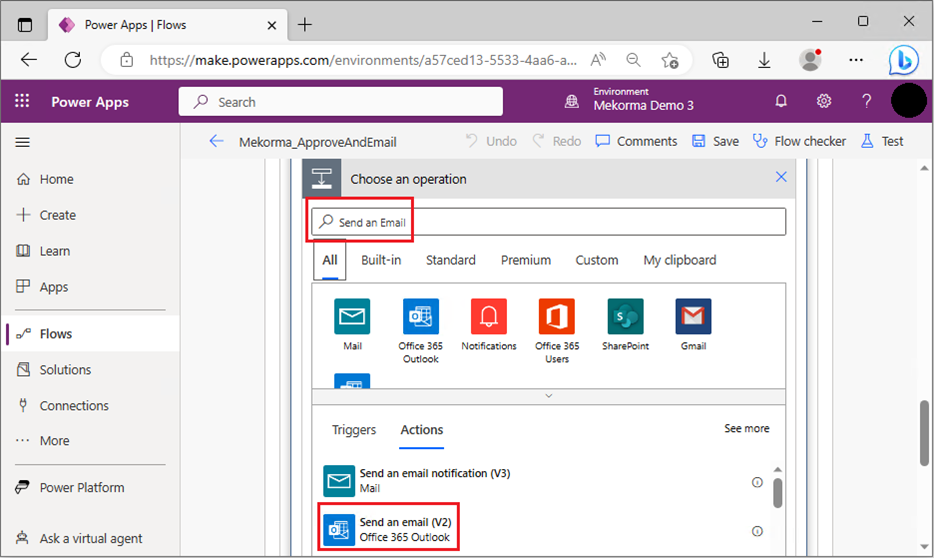Add this page to favorites star icon

click(x=670, y=60)
